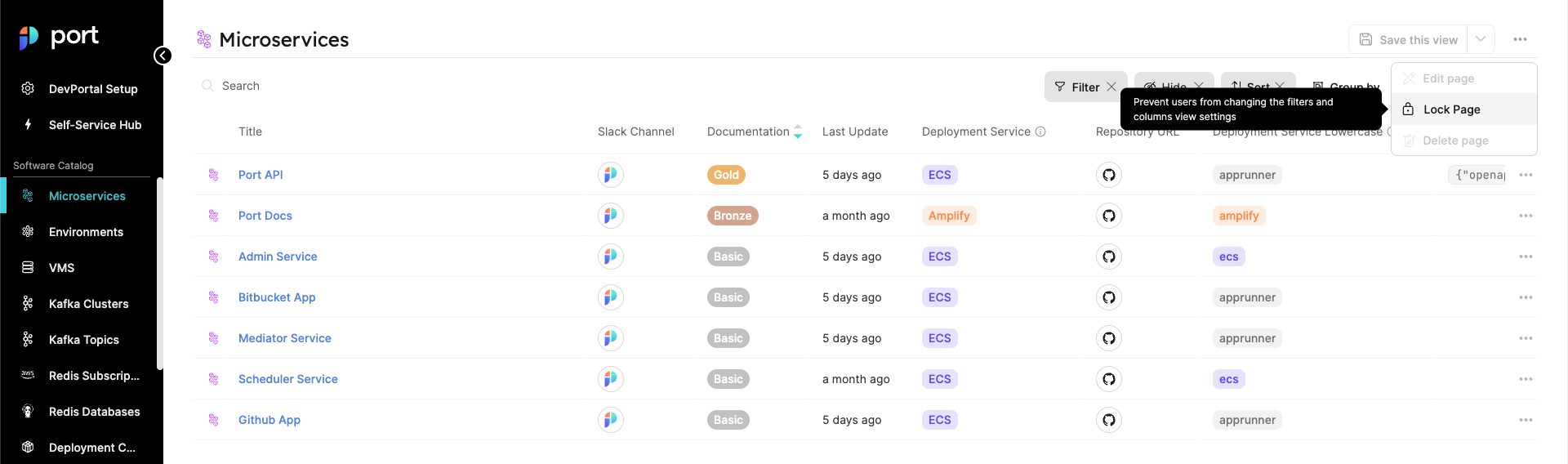Click the entity icon beside Port API

[213, 175]
